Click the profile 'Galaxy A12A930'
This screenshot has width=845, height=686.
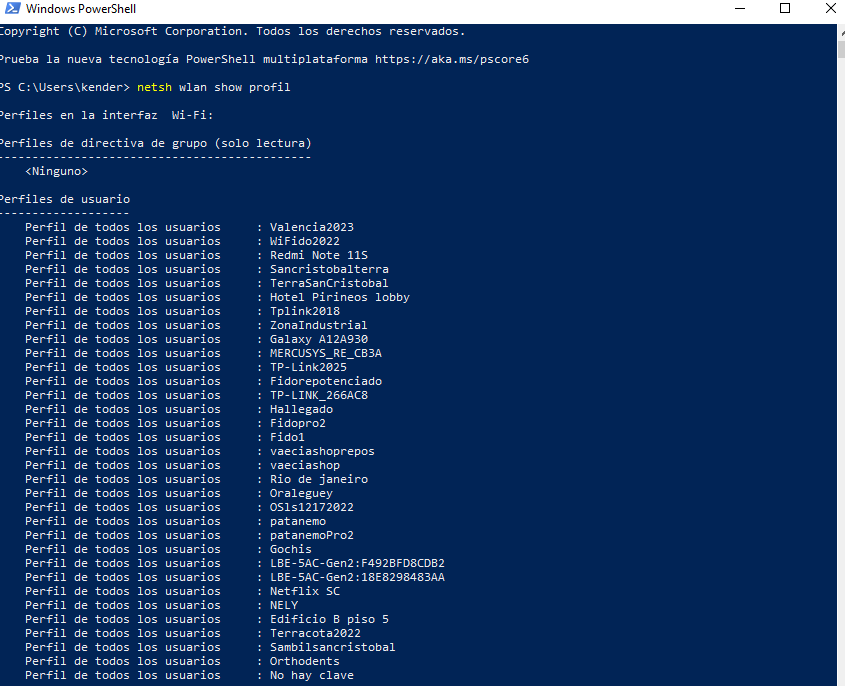point(318,339)
